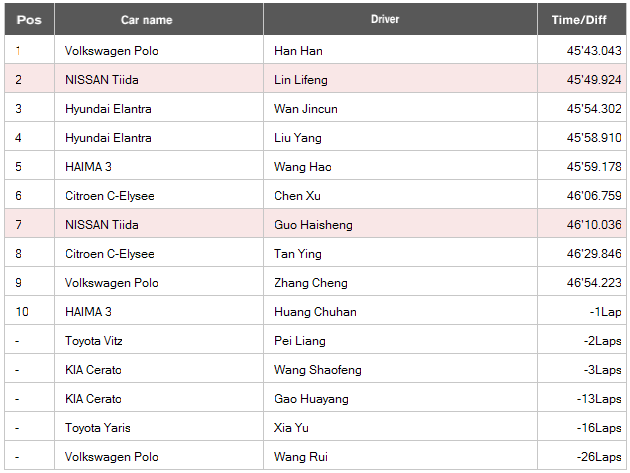
Task: Select the highlighted Guo Haisheng row
Action: pyautogui.click(x=315, y=225)
